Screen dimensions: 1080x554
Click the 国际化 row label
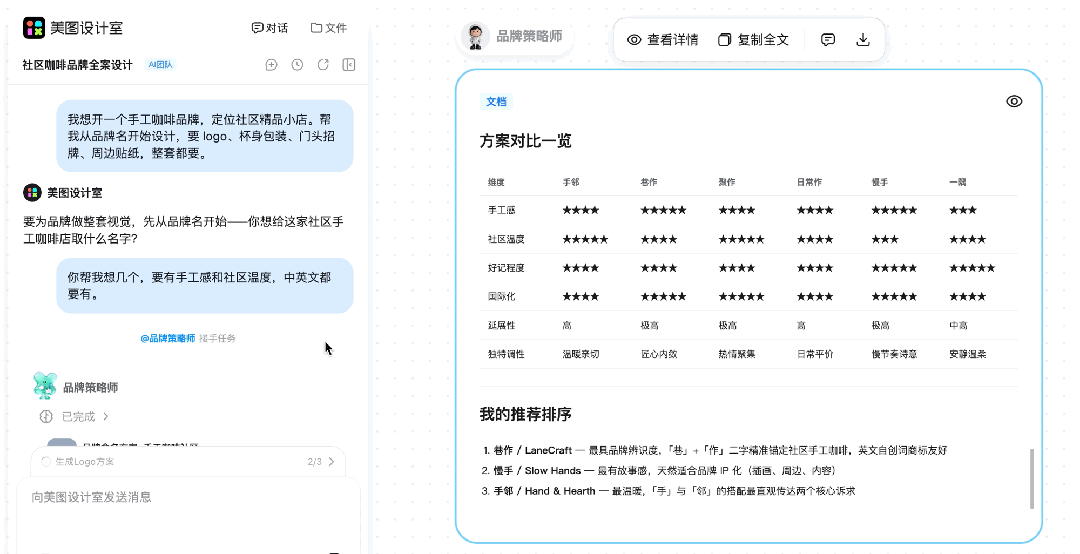click(501, 296)
